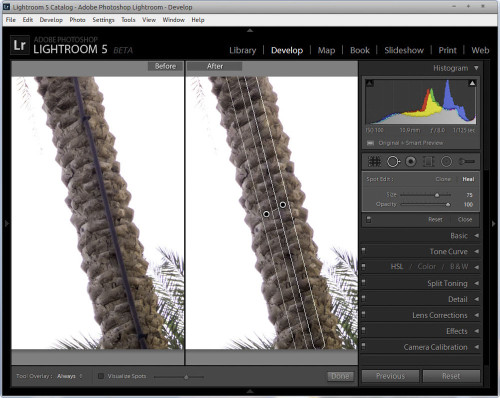Expand the HSL / Color / B&W panel arrow

[x=476, y=267]
